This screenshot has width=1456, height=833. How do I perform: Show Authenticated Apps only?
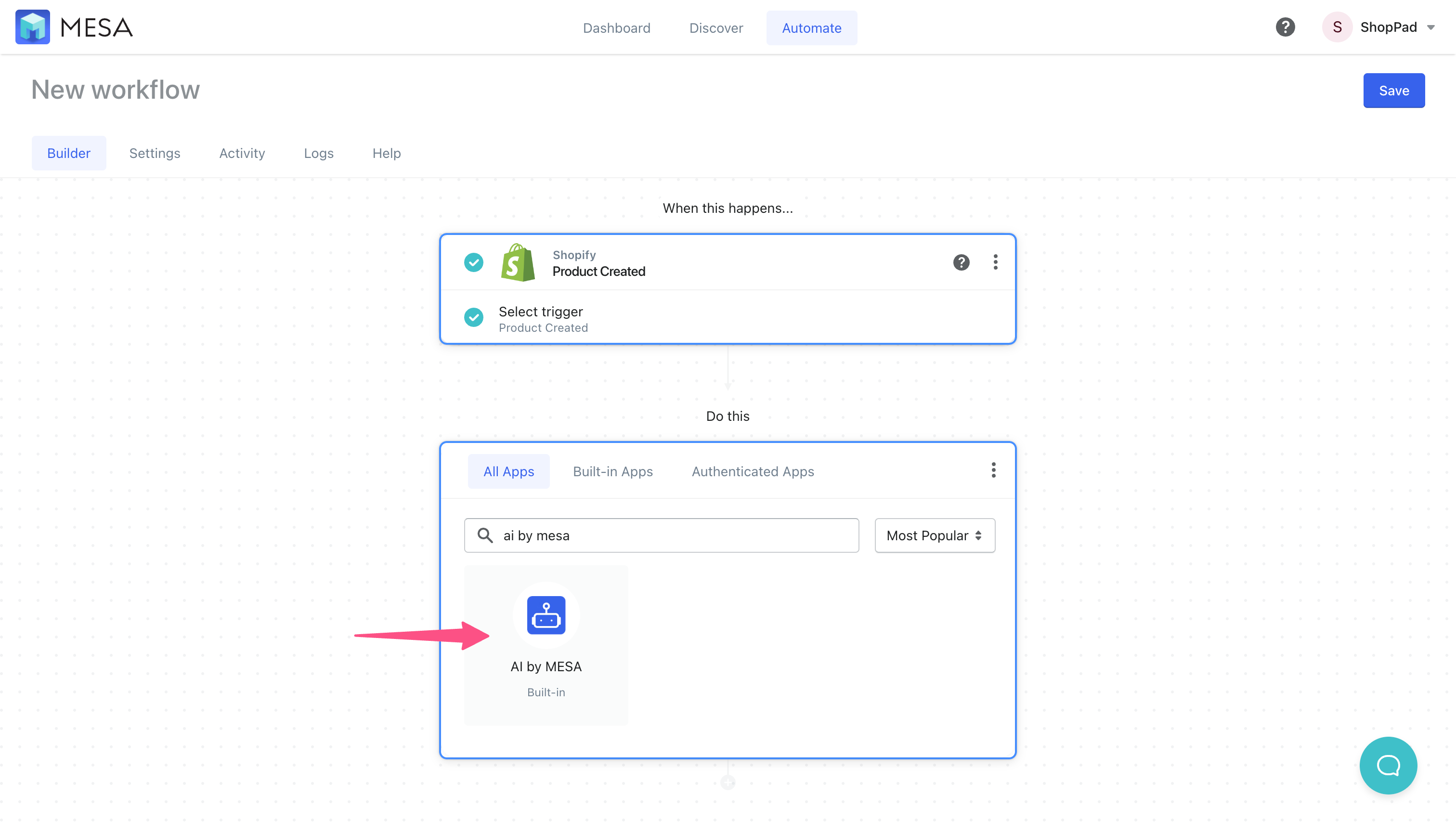[752, 471]
